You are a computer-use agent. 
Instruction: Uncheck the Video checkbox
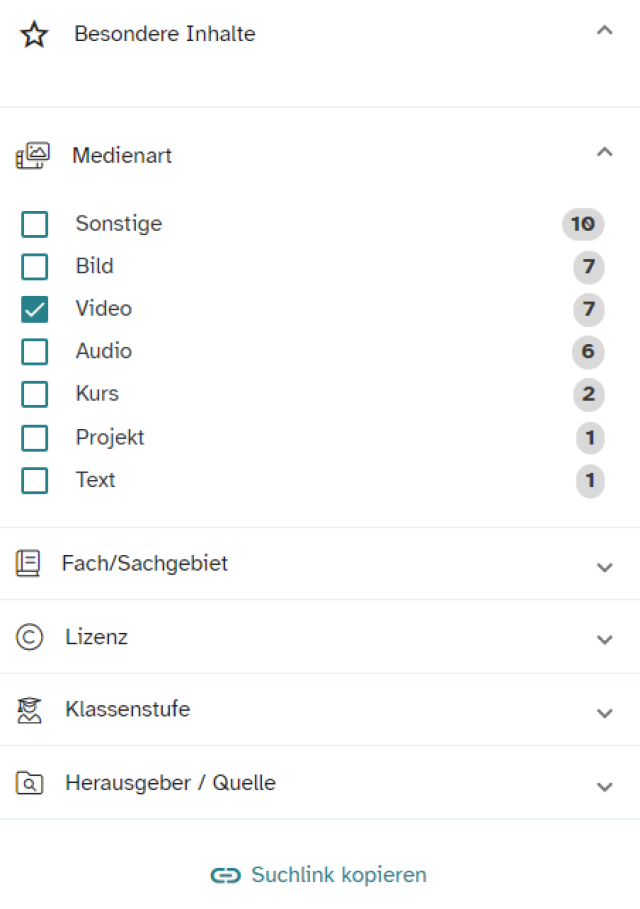[x=35, y=309]
